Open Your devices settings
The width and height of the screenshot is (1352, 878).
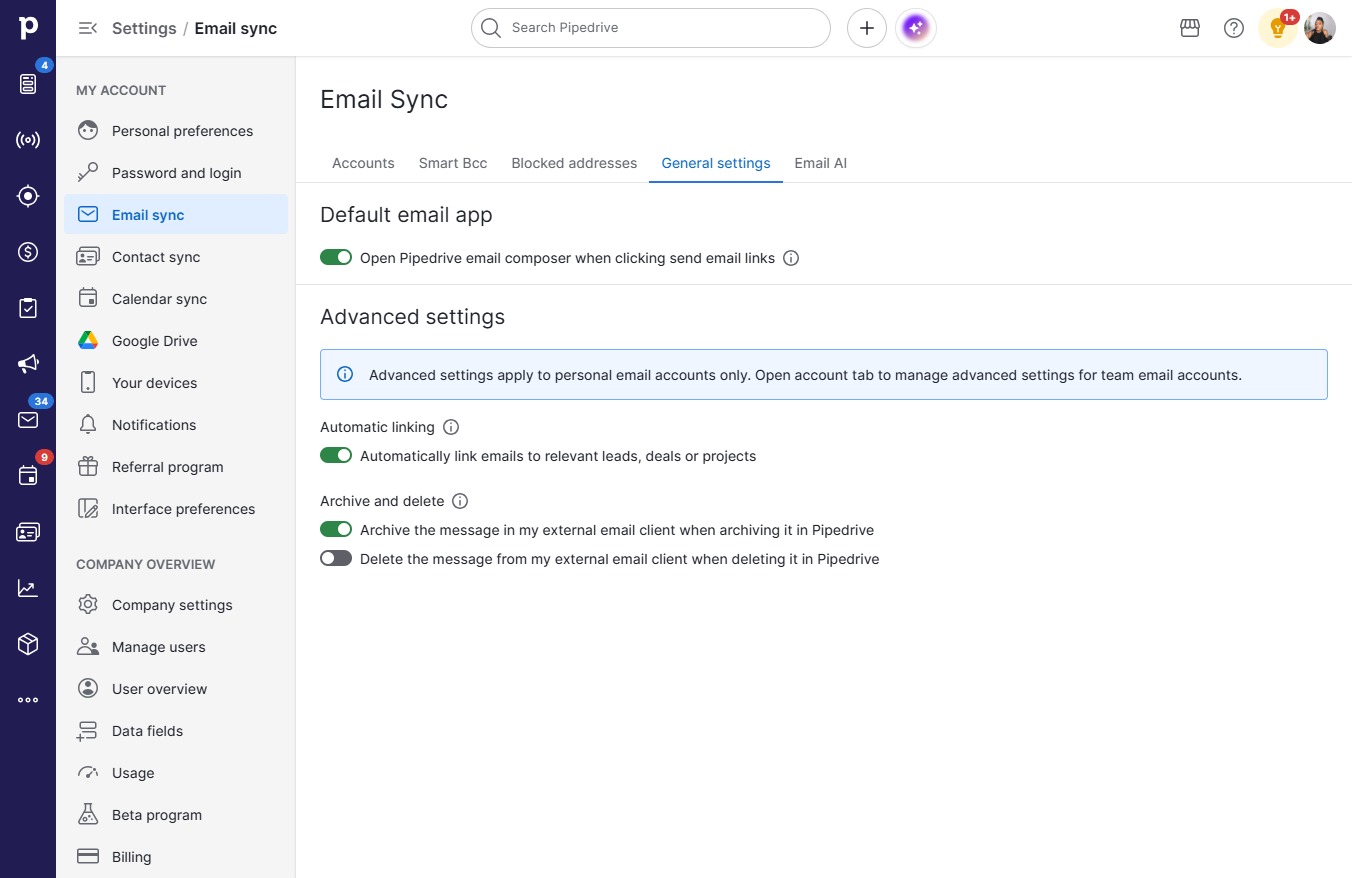point(176,383)
